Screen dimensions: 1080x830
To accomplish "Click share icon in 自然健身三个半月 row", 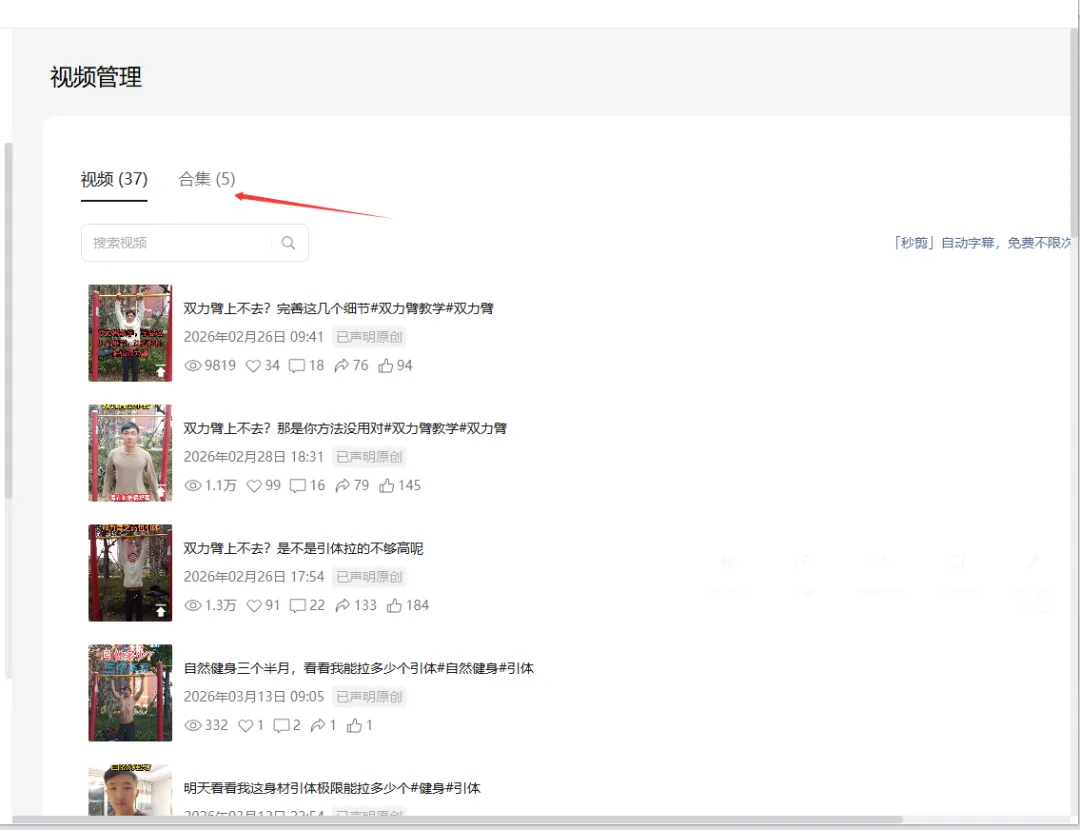I will 318,725.
